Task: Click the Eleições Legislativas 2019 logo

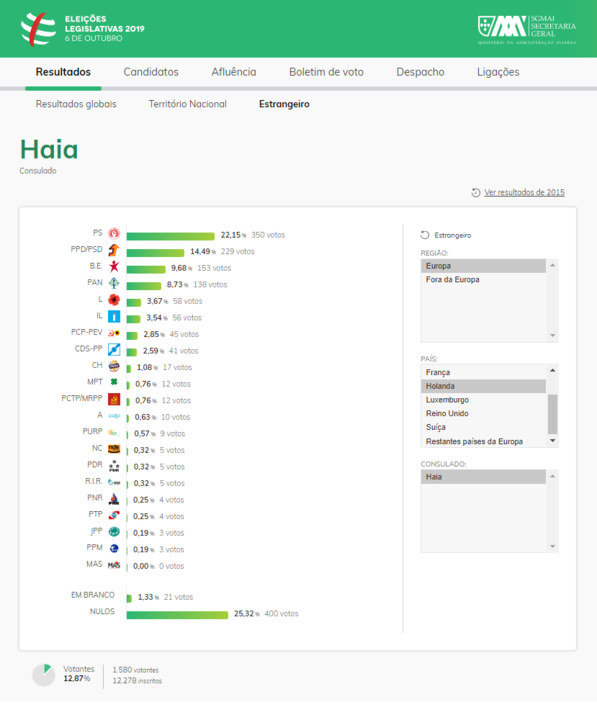Action: point(83,29)
